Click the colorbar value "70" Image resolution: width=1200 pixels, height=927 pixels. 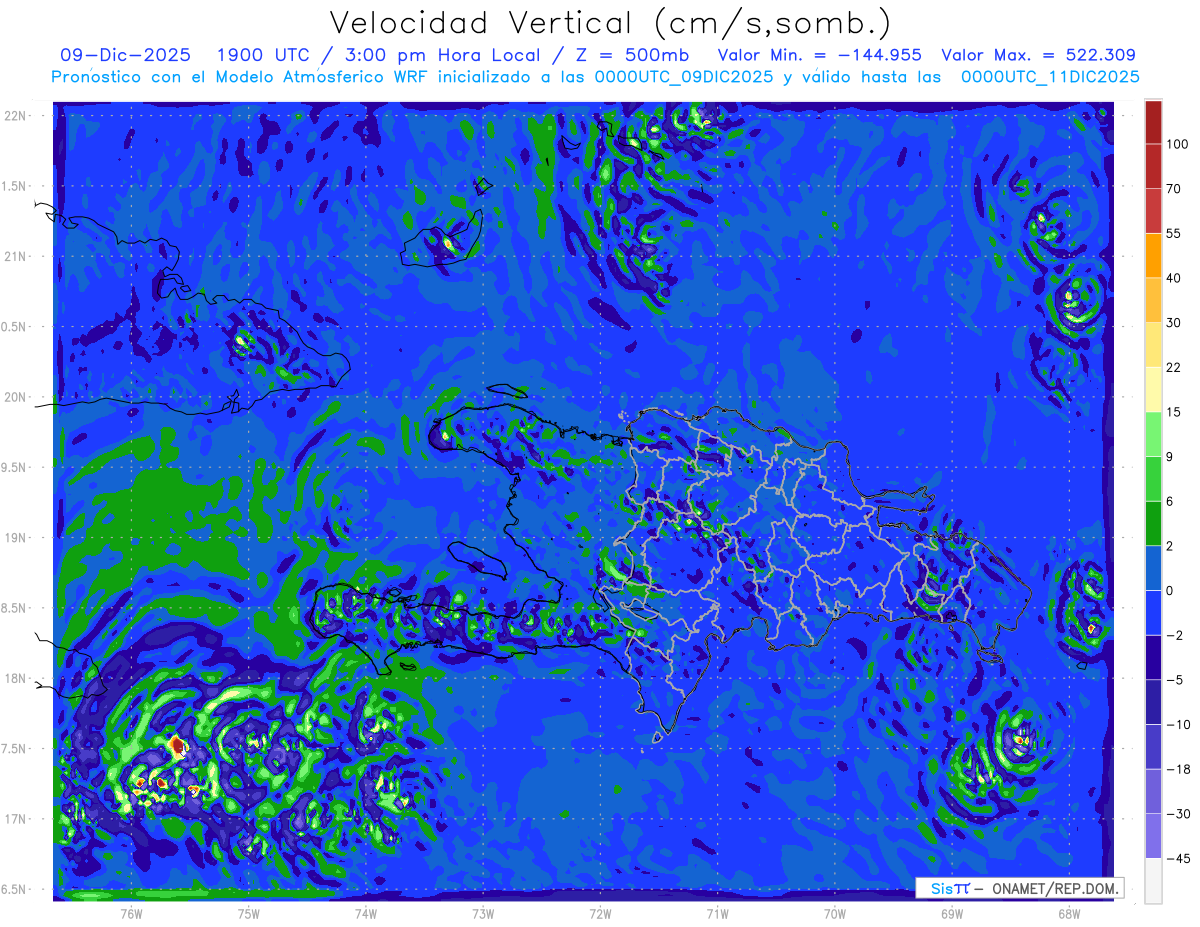1174,189
